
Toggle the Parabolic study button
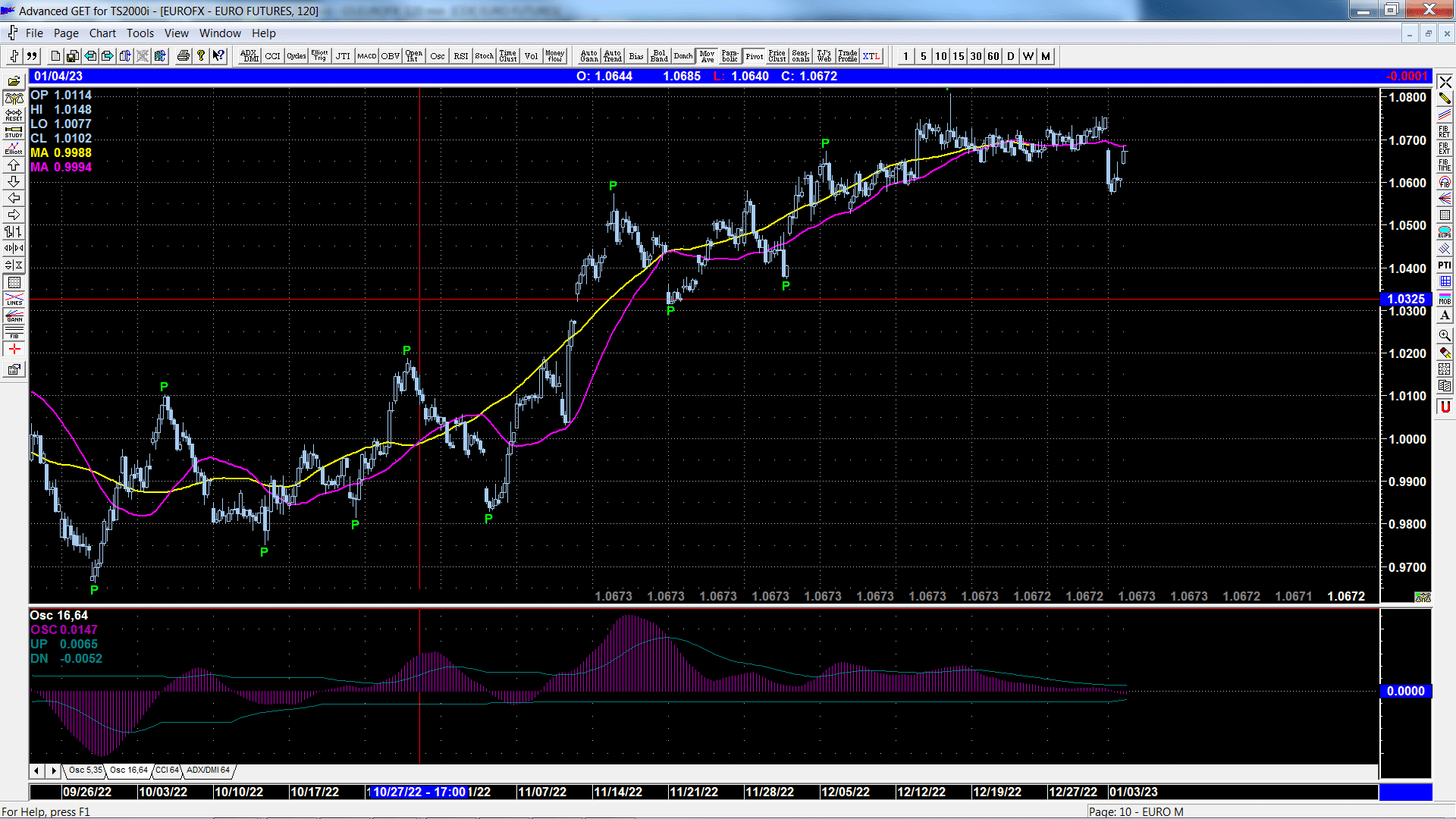point(730,56)
